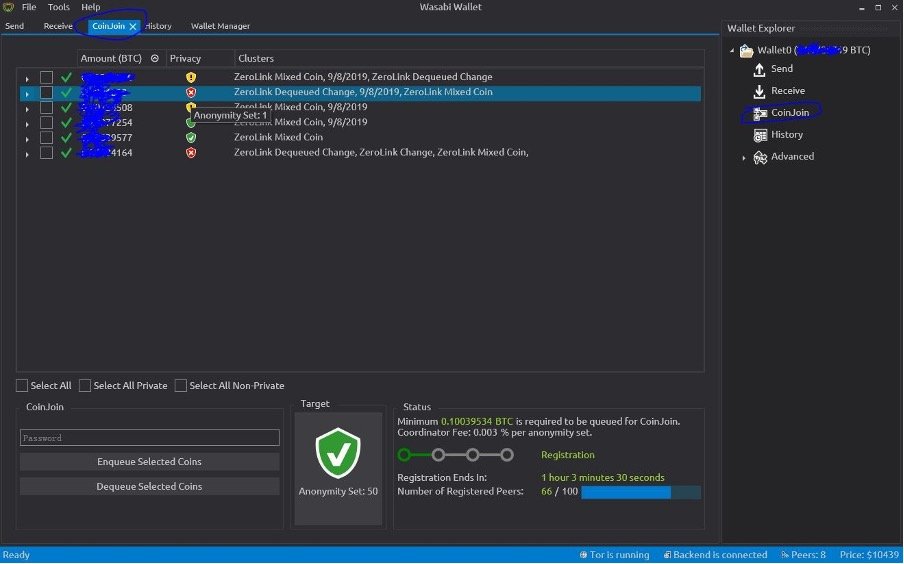Click the 1 hour 3 minutes 30 seconds countdown
This screenshot has width=904, height=564.
point(602,477)
